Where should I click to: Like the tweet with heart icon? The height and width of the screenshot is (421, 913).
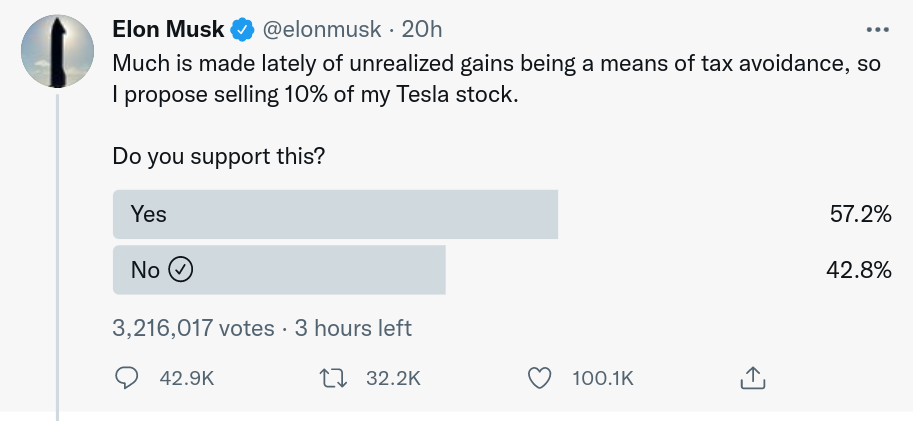(x=539, y=378)
